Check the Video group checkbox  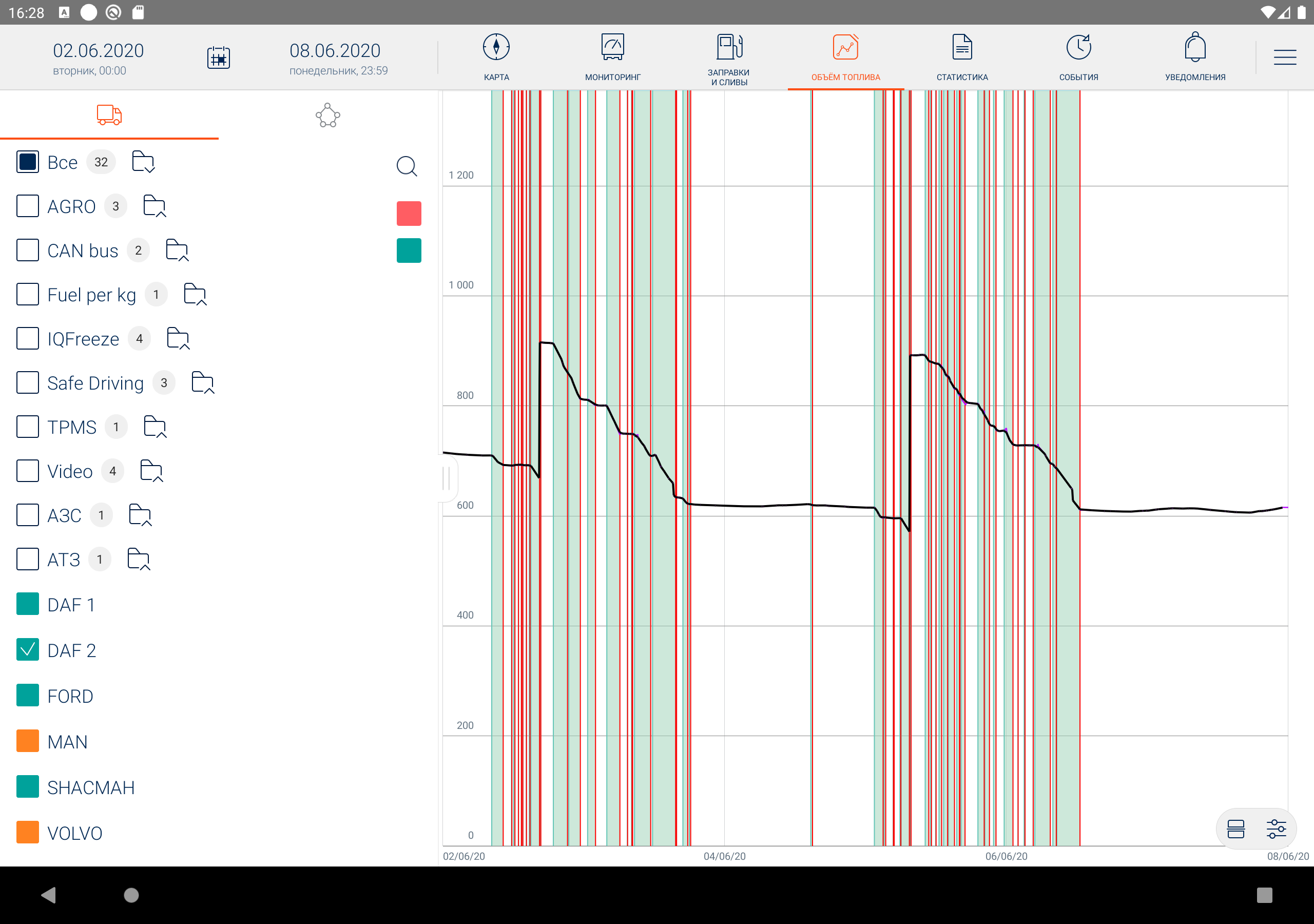pos(28,471)
